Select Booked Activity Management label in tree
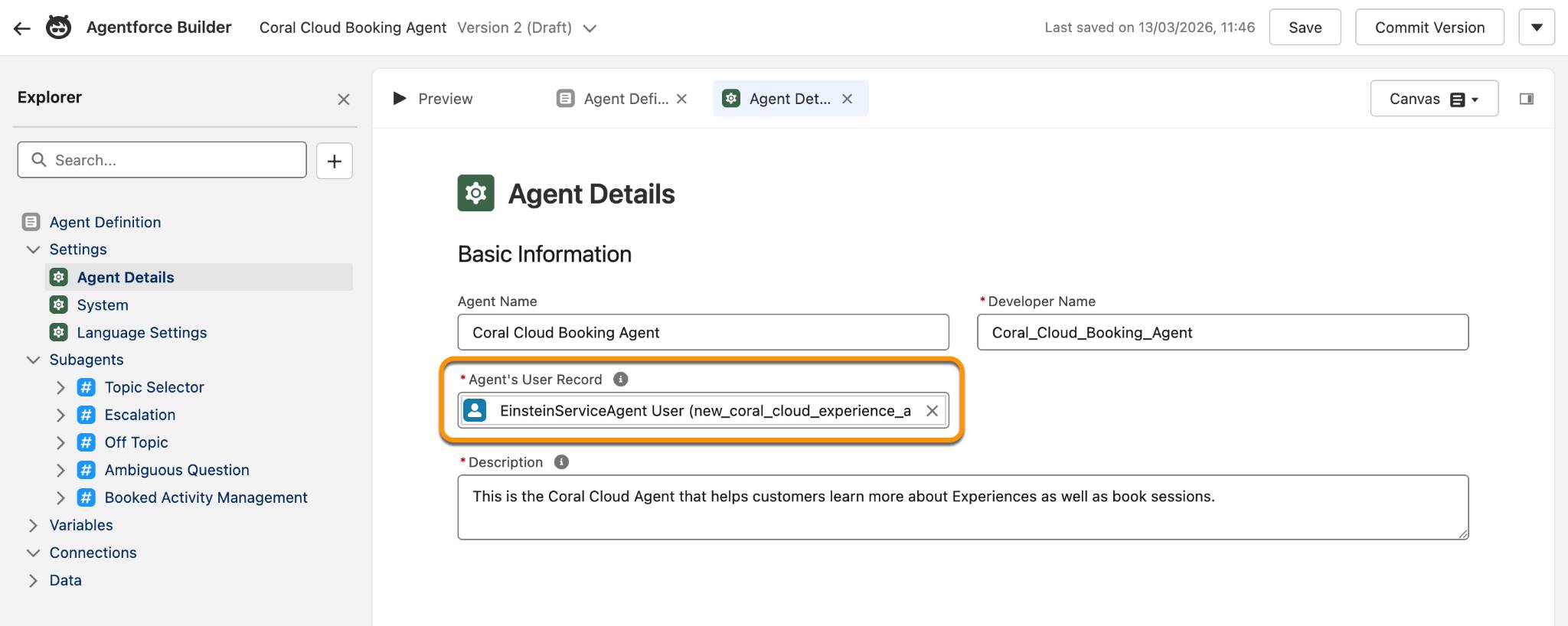Image resolution: width=1568 pixels, height=626 pixels. click(206, 497)
